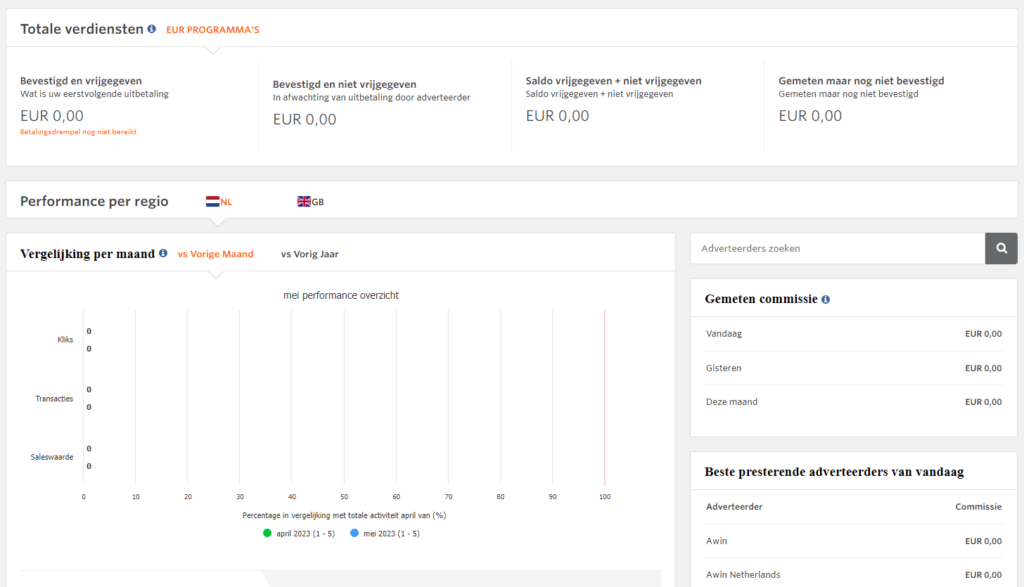
Task: Click the Netherlands flag icon
Action: pyautogui.click(x=212, y=201)
